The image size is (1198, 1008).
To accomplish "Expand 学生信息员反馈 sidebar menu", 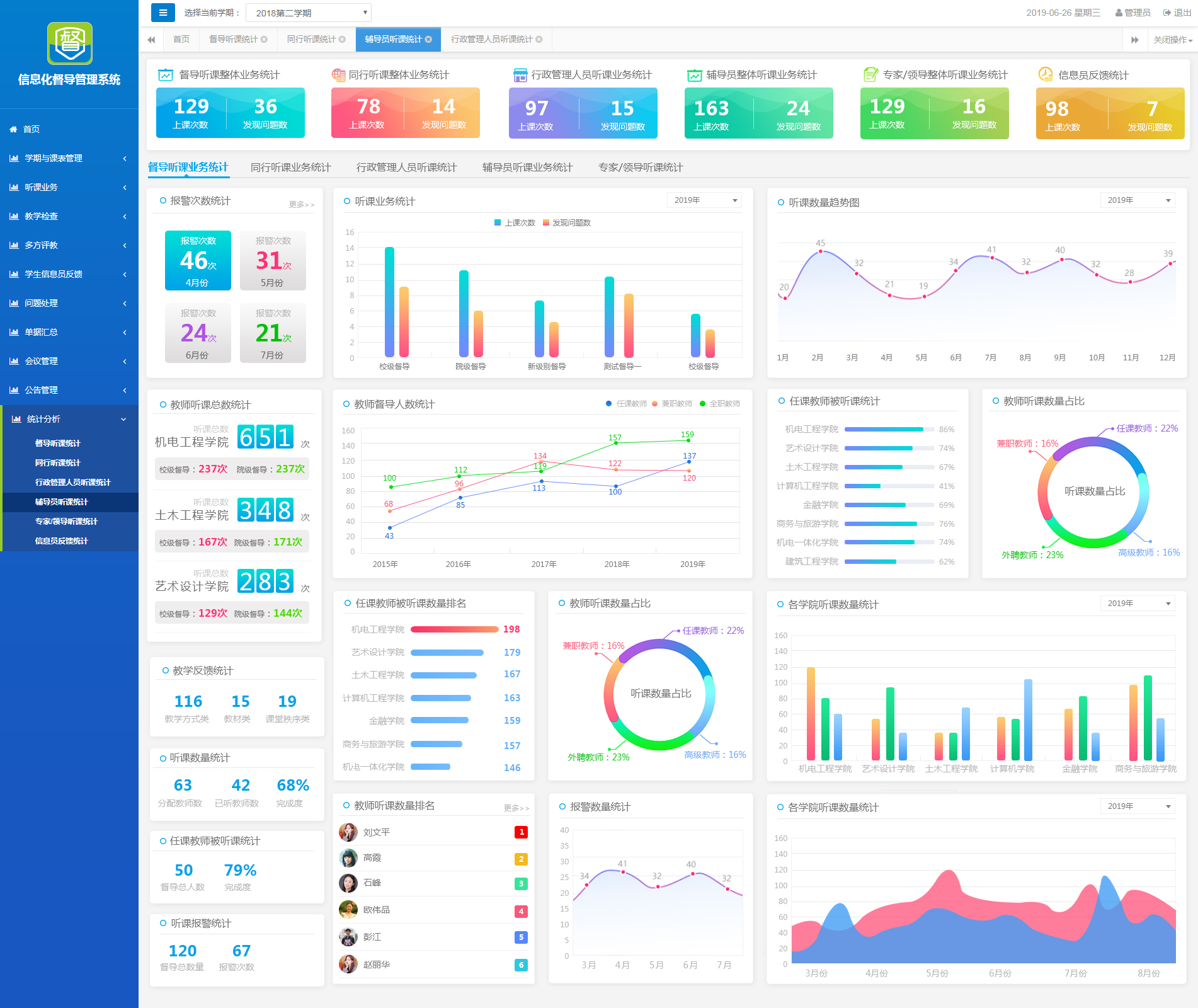I will click(69, 274).
